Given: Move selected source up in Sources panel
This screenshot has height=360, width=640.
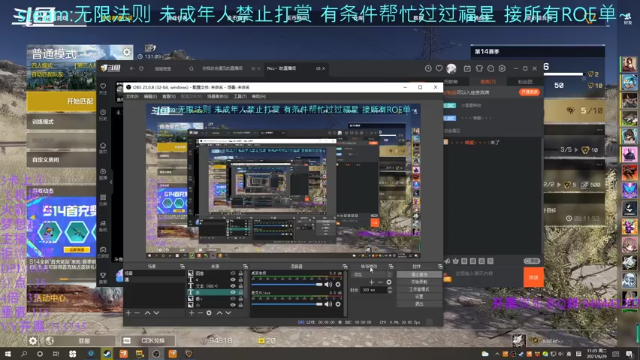Looking at the screenshot, I should [219, 313].
